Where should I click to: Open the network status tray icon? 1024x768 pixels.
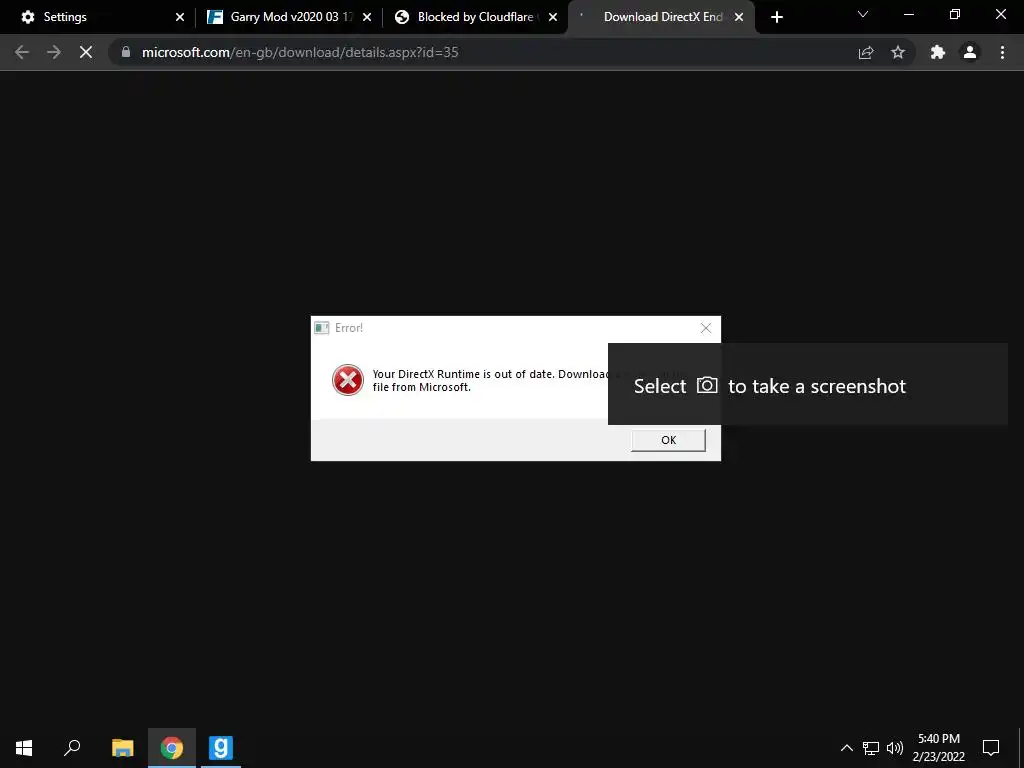pos(871,748)
